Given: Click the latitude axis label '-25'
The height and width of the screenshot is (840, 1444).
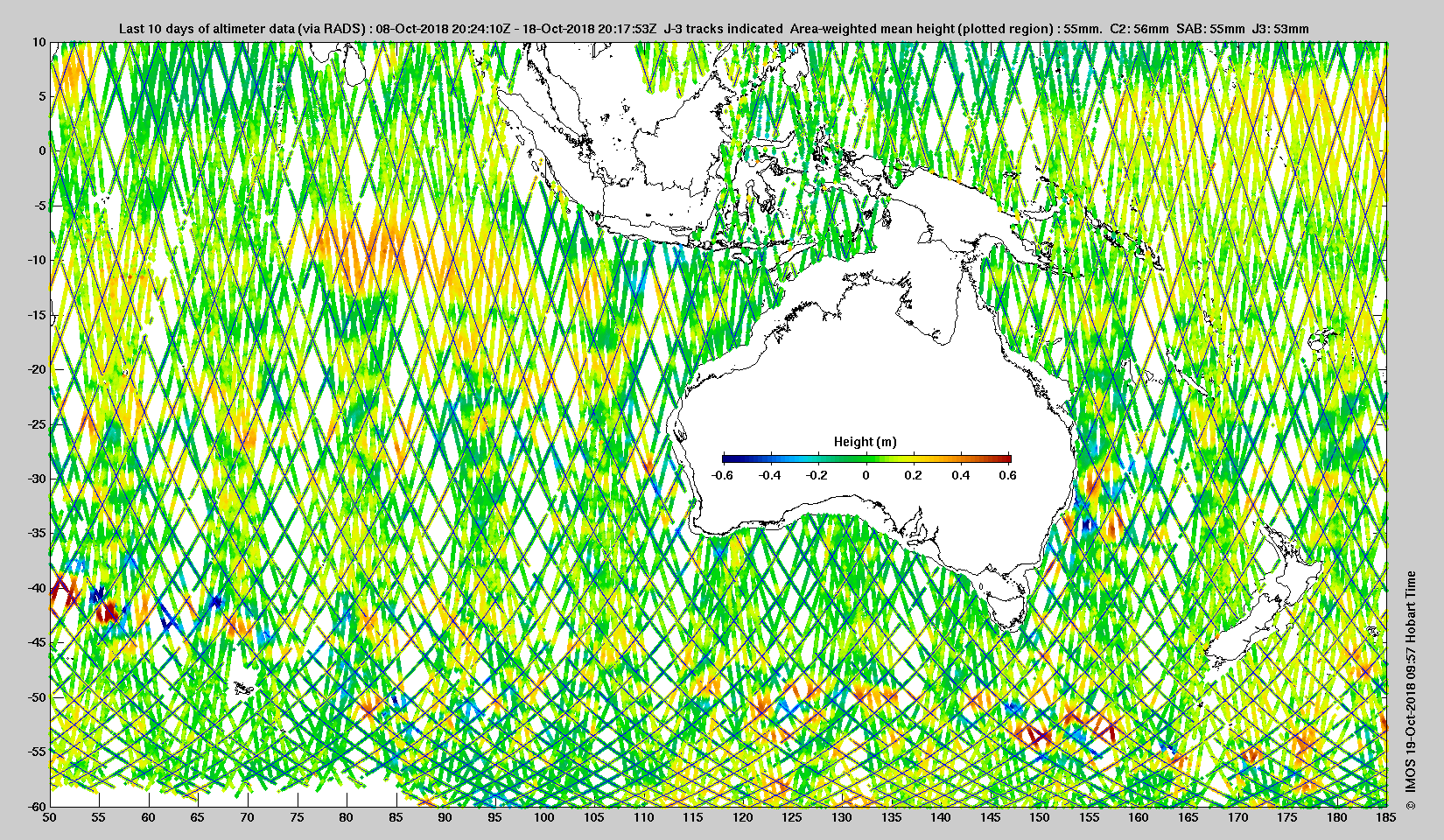Looking at the screenshot, I should (37, 424).
